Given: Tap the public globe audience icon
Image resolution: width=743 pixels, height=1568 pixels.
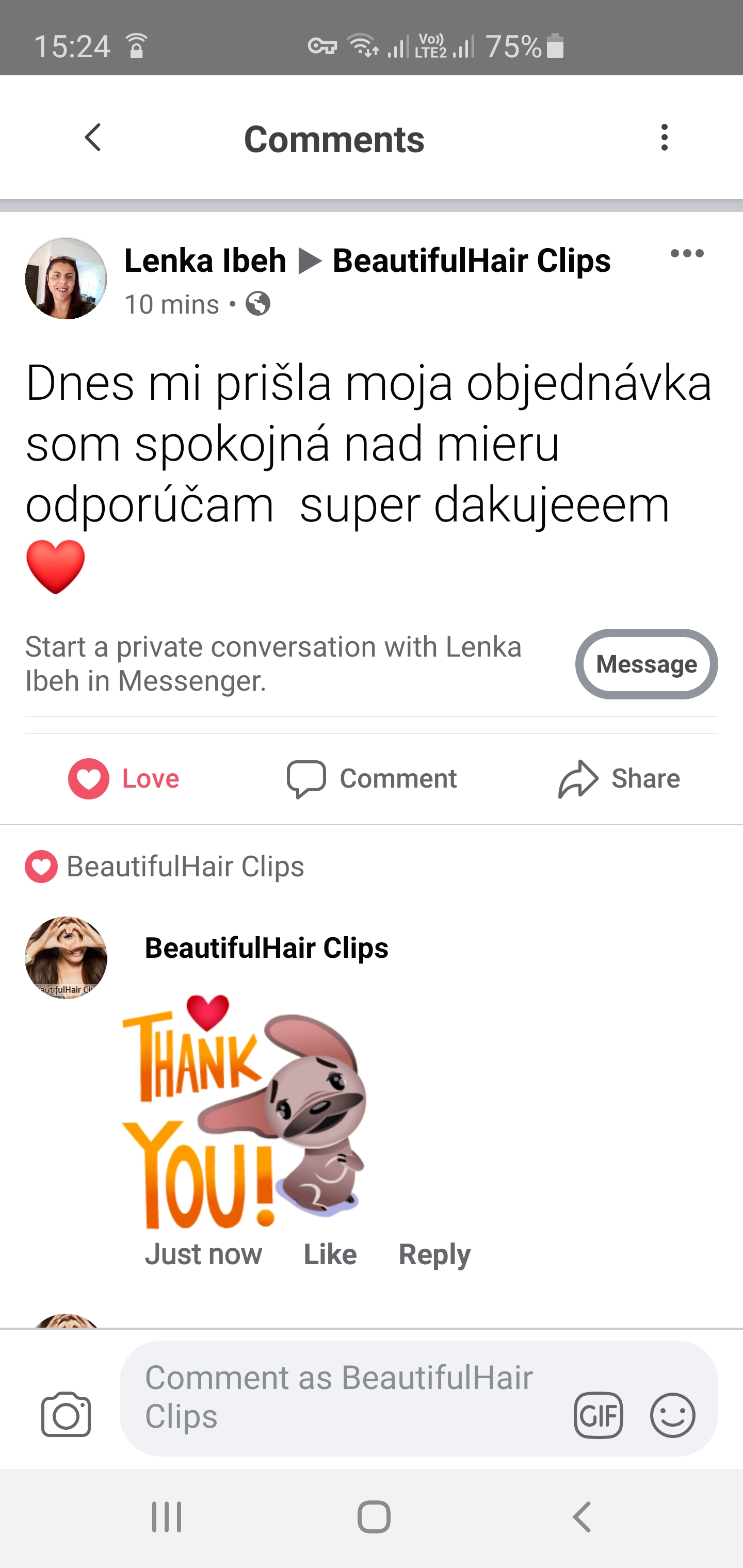Looking at the screenshot, I should click(258, 303).
